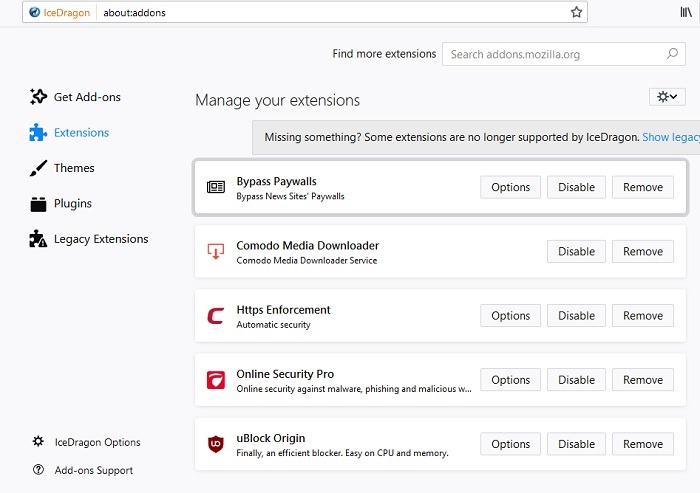
Task: Disable Online Security Pro
Action: [576, 380]
